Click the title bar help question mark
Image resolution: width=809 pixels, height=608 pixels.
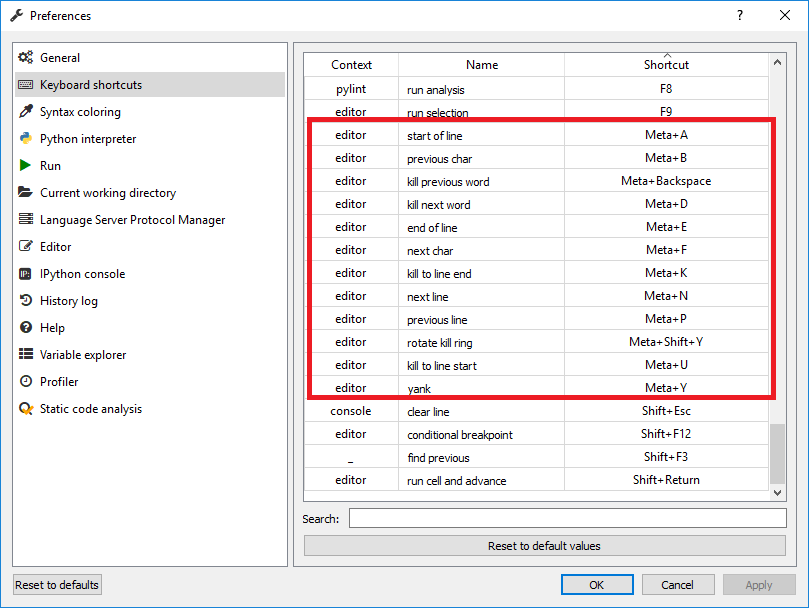click(x=740, y=15)
